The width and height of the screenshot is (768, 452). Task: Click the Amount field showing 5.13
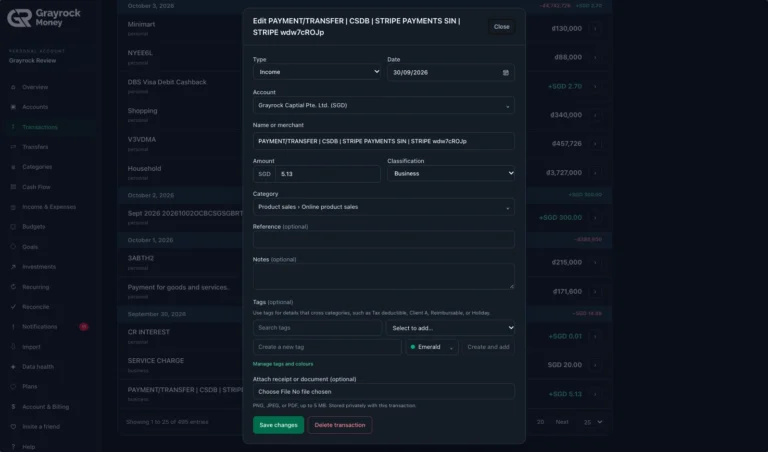click(x=328, y=174)
